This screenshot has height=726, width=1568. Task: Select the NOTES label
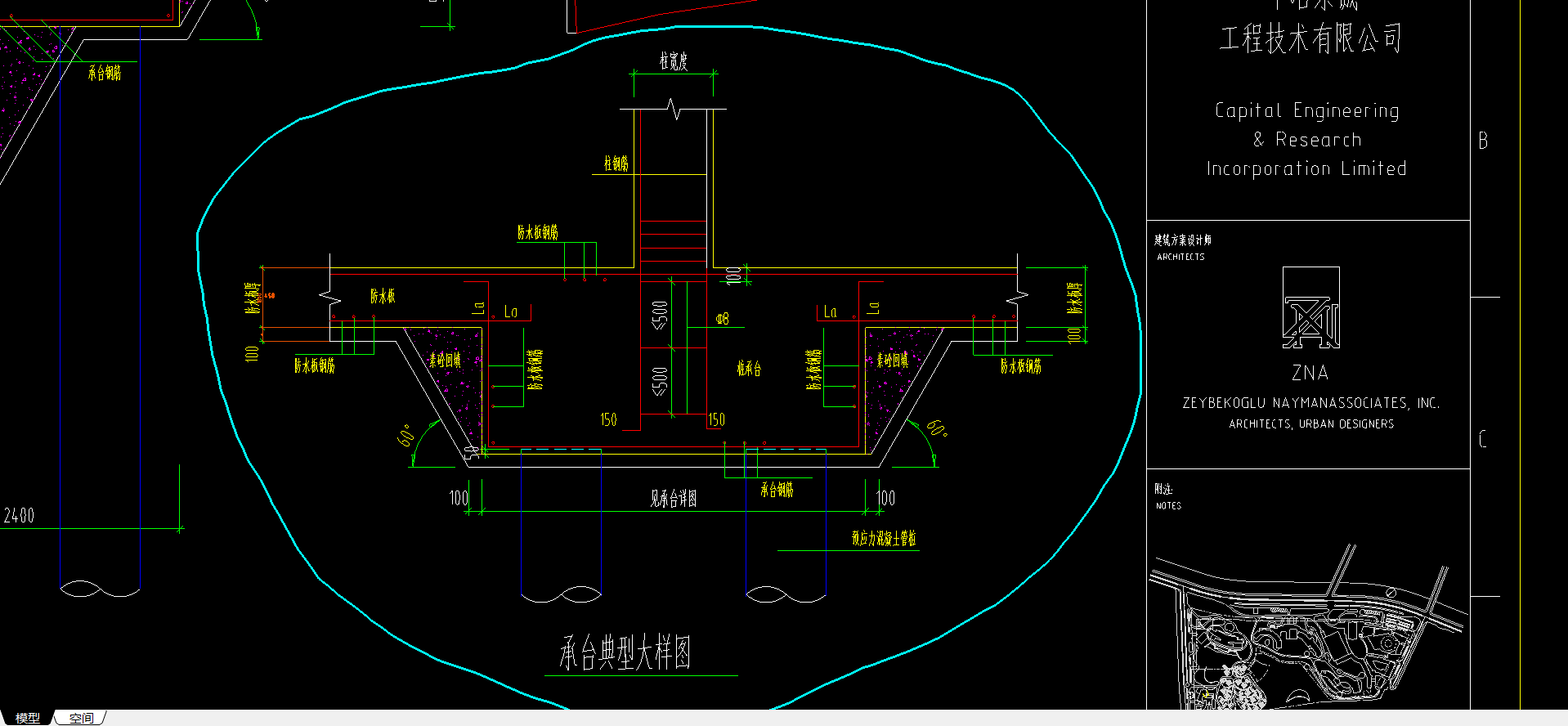[1168, 506]
